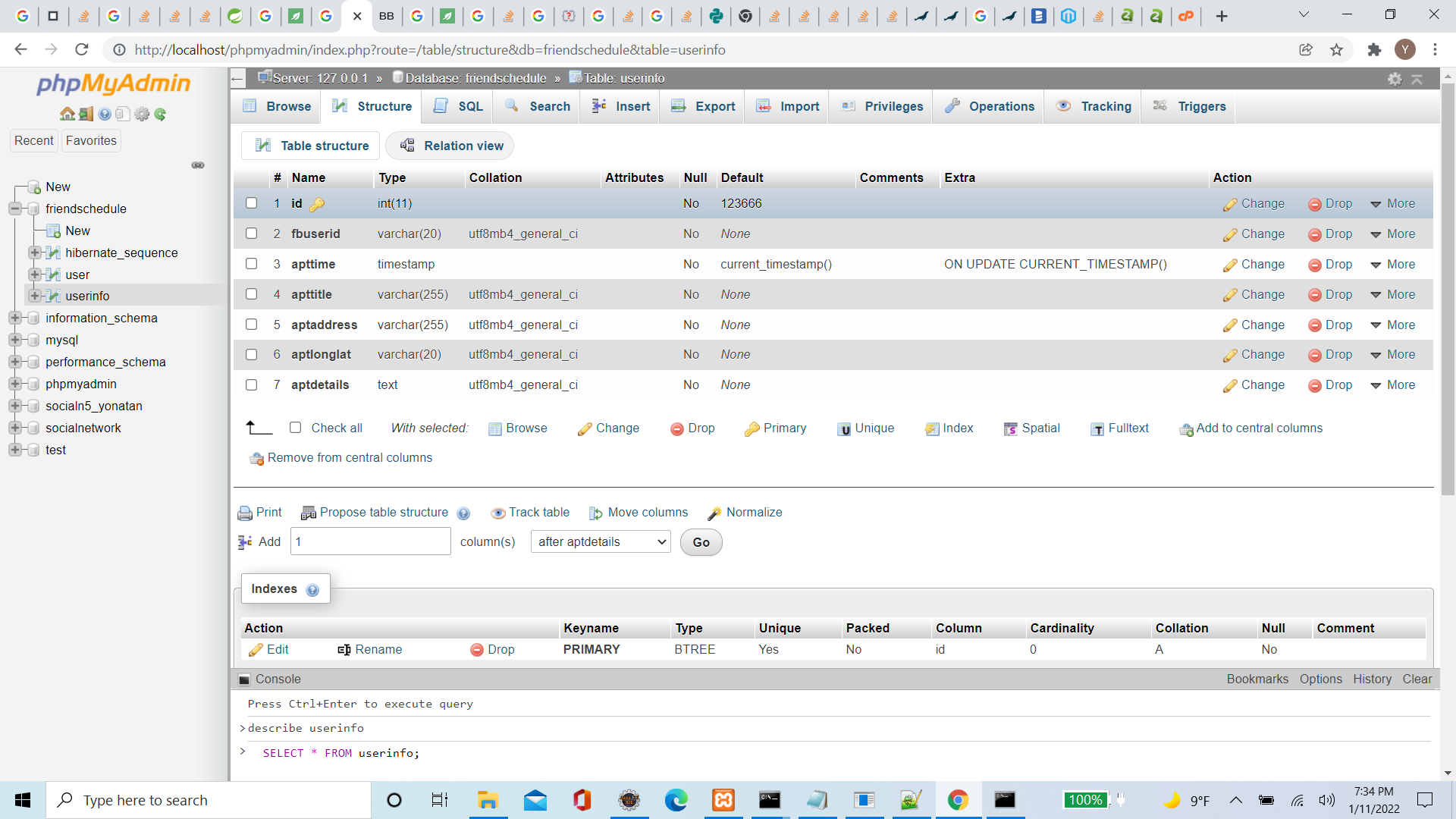Viewport: 1456px width, 819px height.
Task: Enable the Check all checkbox
Action: 296,428
